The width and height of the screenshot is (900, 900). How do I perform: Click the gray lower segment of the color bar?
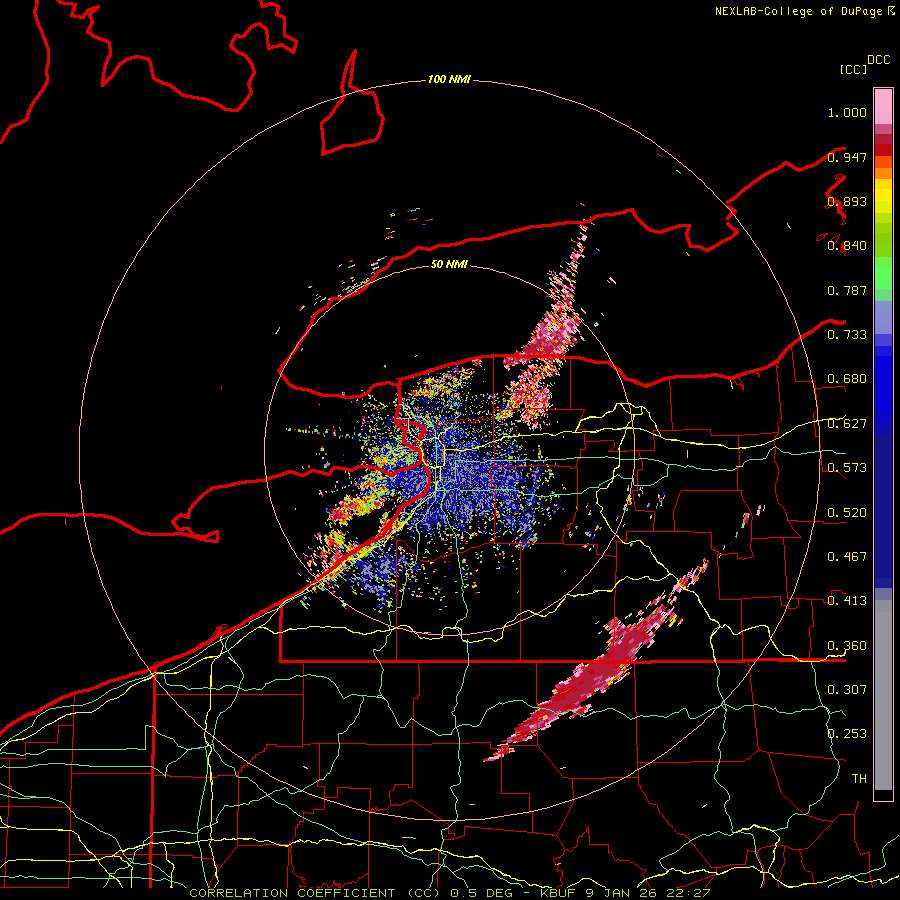[x=883, y=695]
